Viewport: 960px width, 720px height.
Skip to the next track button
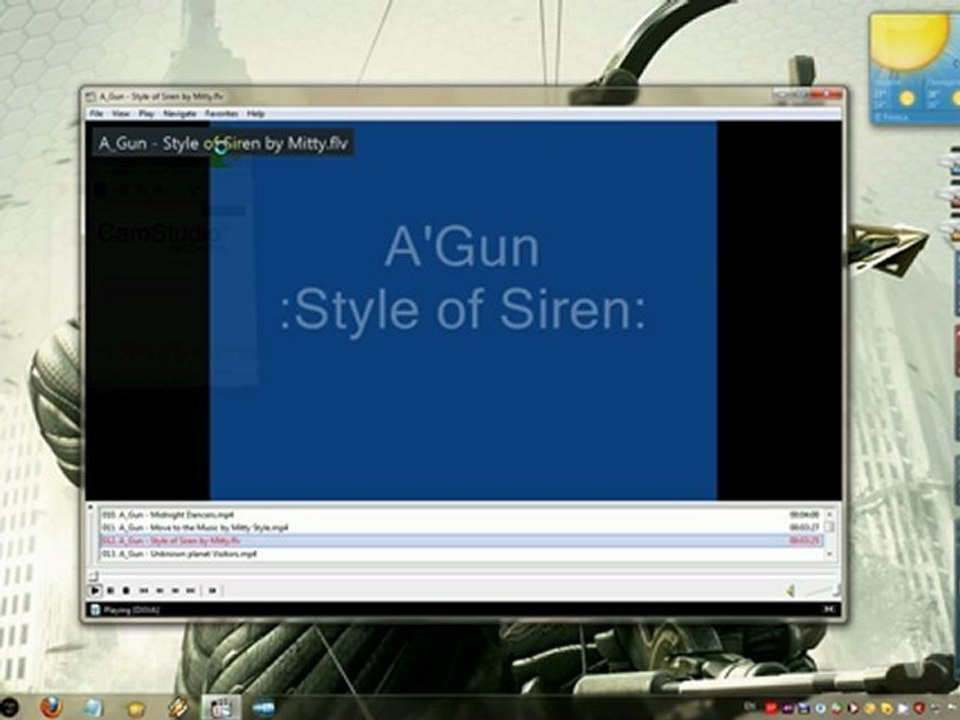[x=190, y=591]
